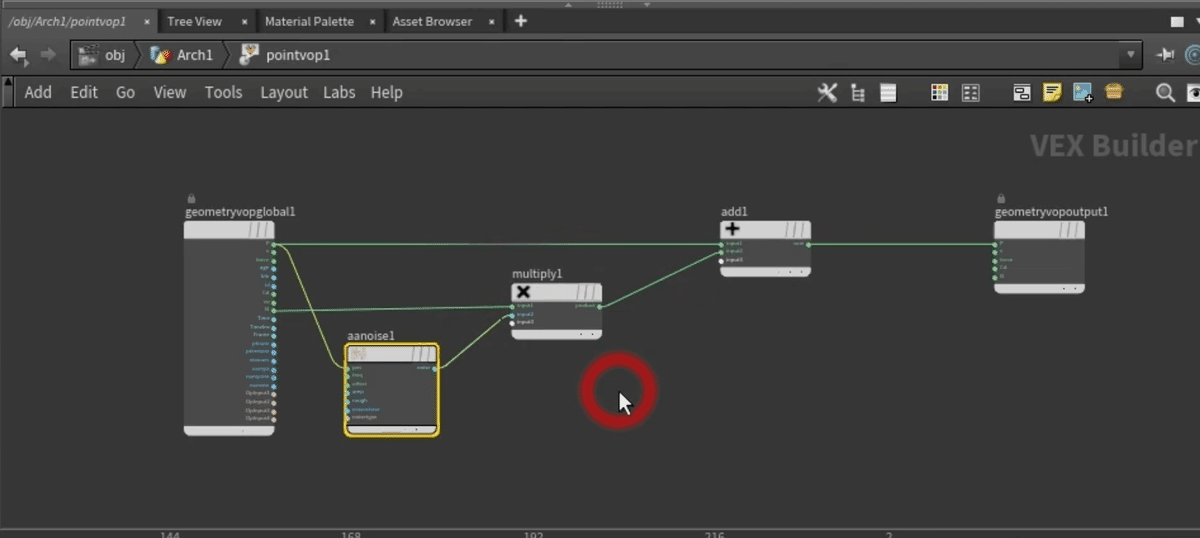Click the Arch1 path segment
The image size is (1200, 538).
point(182,55)
